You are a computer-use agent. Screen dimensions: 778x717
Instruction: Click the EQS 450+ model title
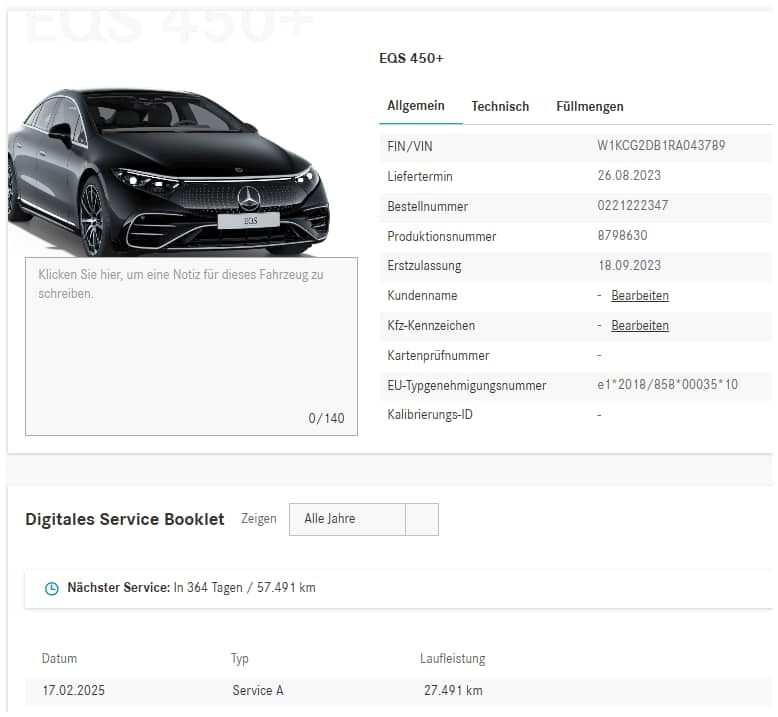coord(411,58)
